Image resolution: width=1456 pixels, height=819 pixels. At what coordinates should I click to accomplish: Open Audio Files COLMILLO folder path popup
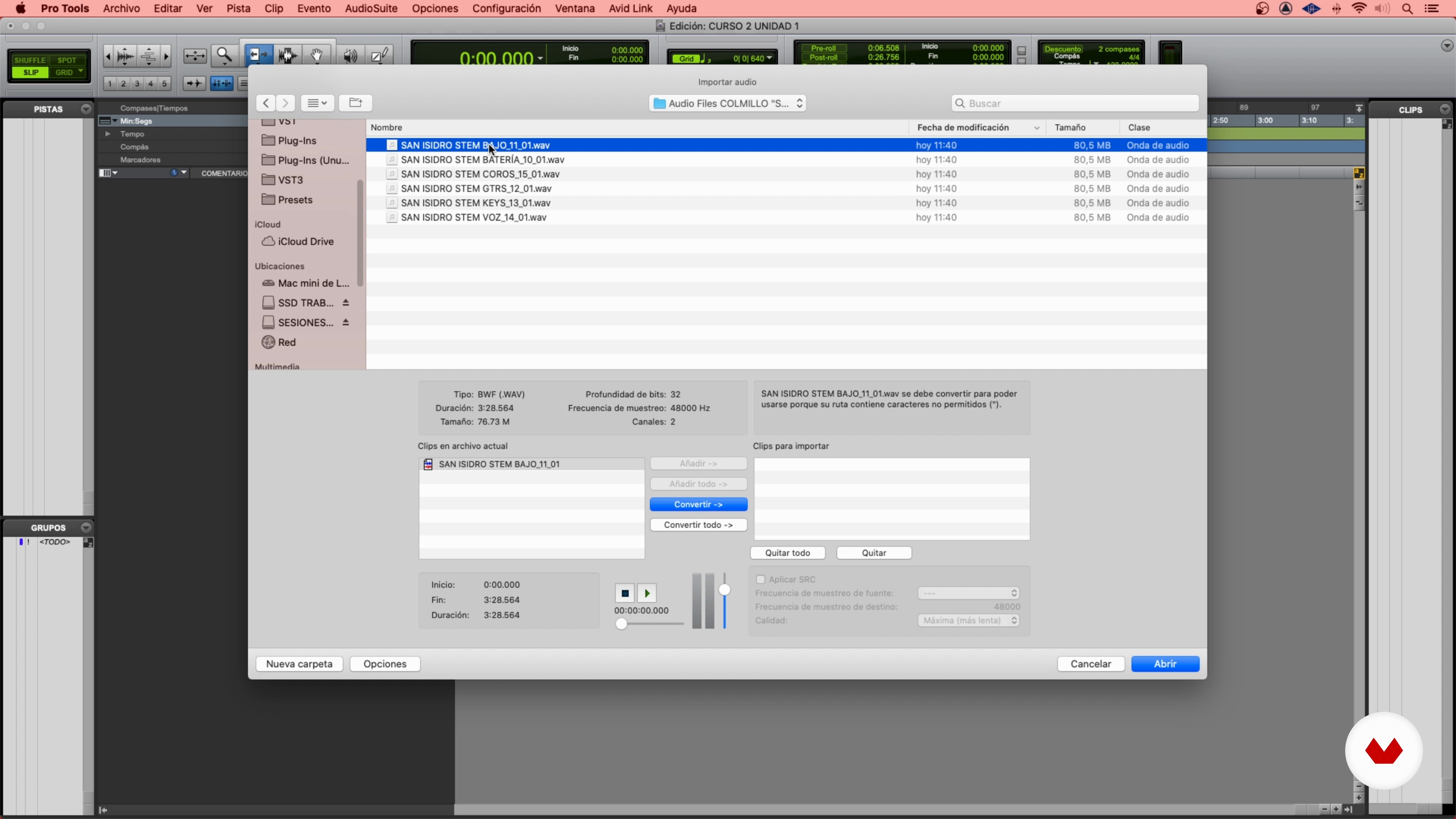(728, 104)
